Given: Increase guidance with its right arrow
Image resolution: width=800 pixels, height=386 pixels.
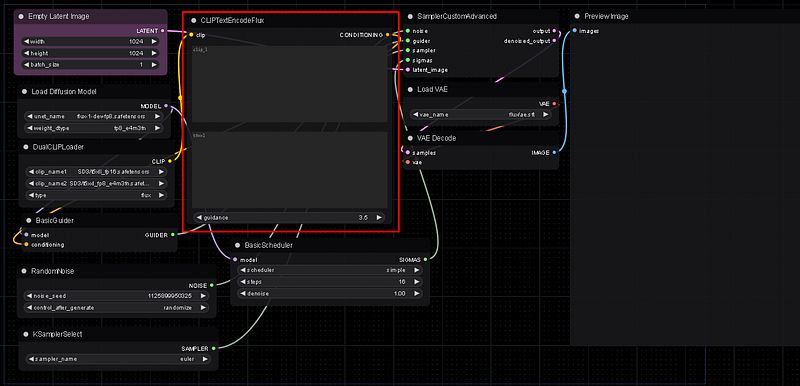Looking at the screenshot, I should (x=379, y=217).
